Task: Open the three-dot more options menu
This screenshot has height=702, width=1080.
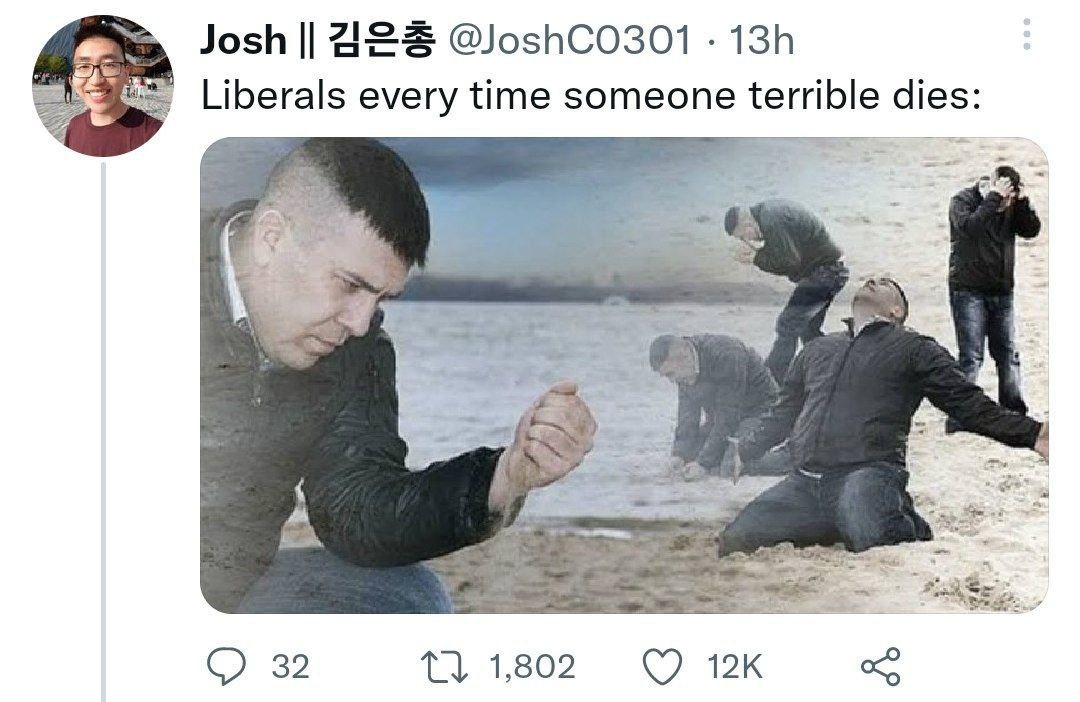Action: point(1026,34)
